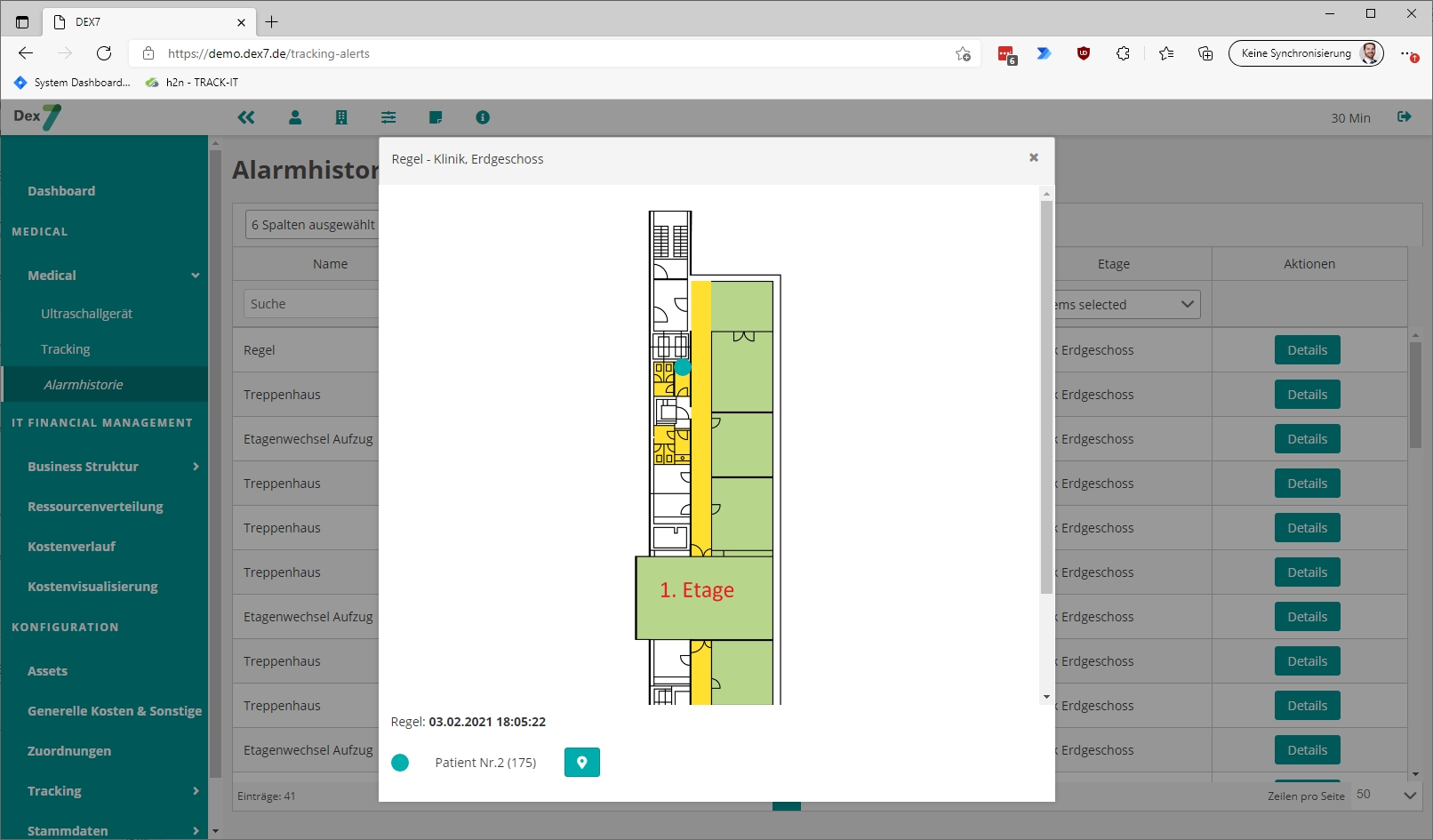
Task: Click the building icon in the Dex7 toolbar
Action: (341, 117)
